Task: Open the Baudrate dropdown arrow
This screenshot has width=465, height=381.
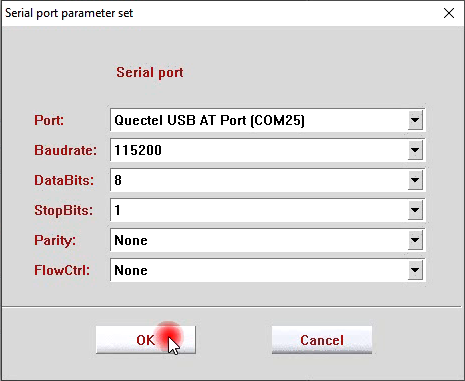Action: point(415,150)
